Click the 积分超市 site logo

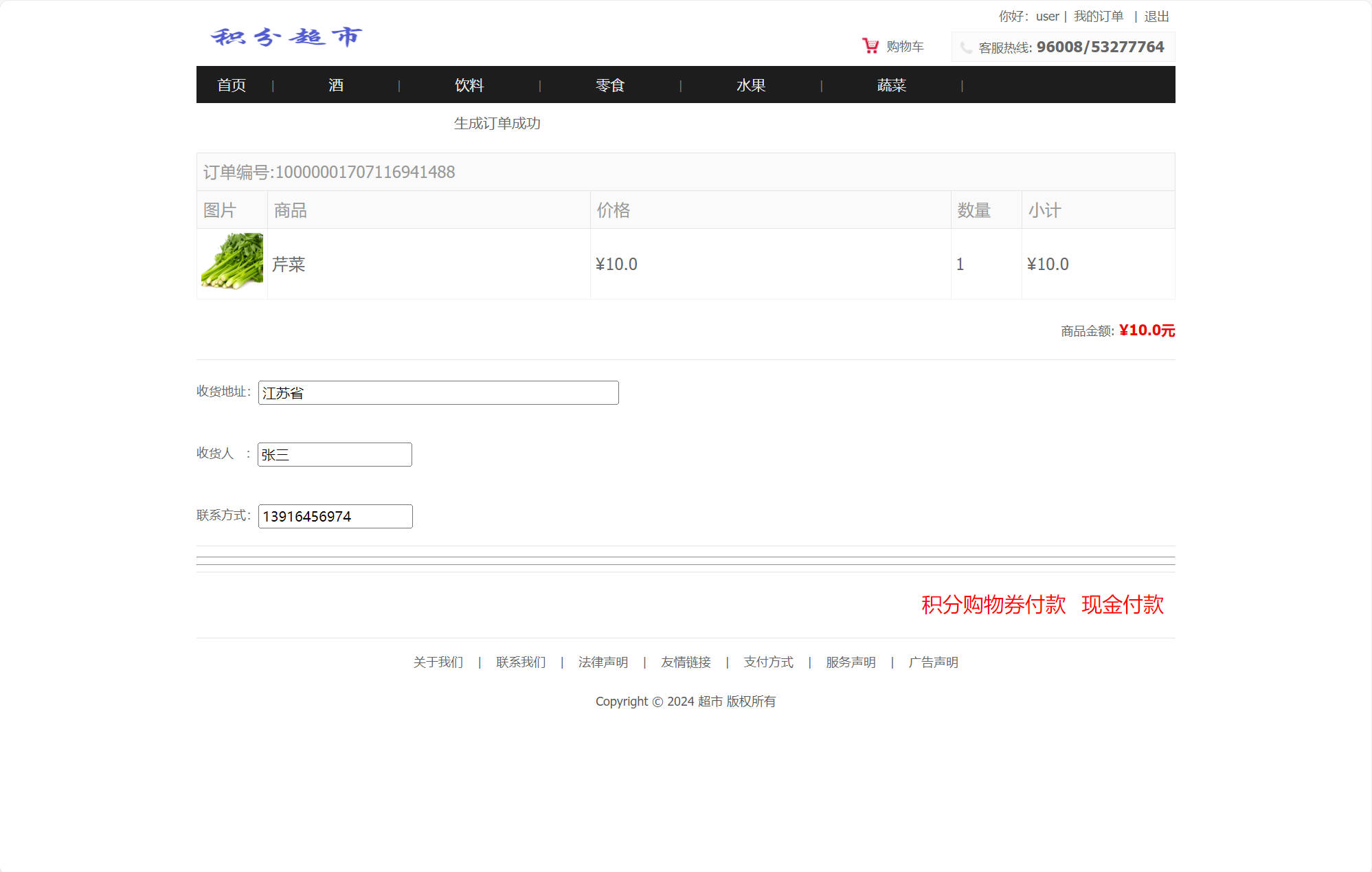tap(286, 36)
